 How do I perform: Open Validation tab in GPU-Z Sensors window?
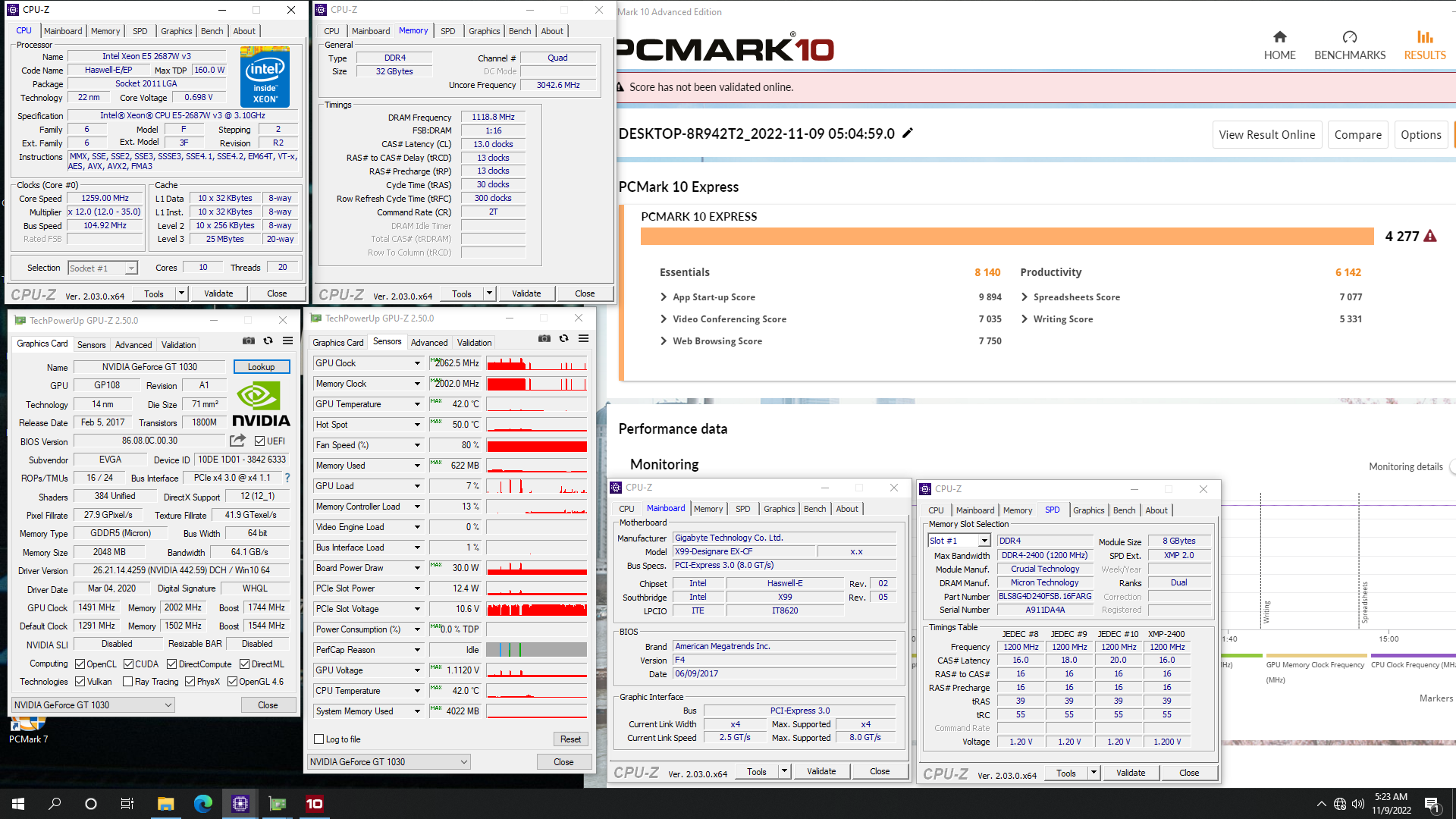click(x=474, y=343)
